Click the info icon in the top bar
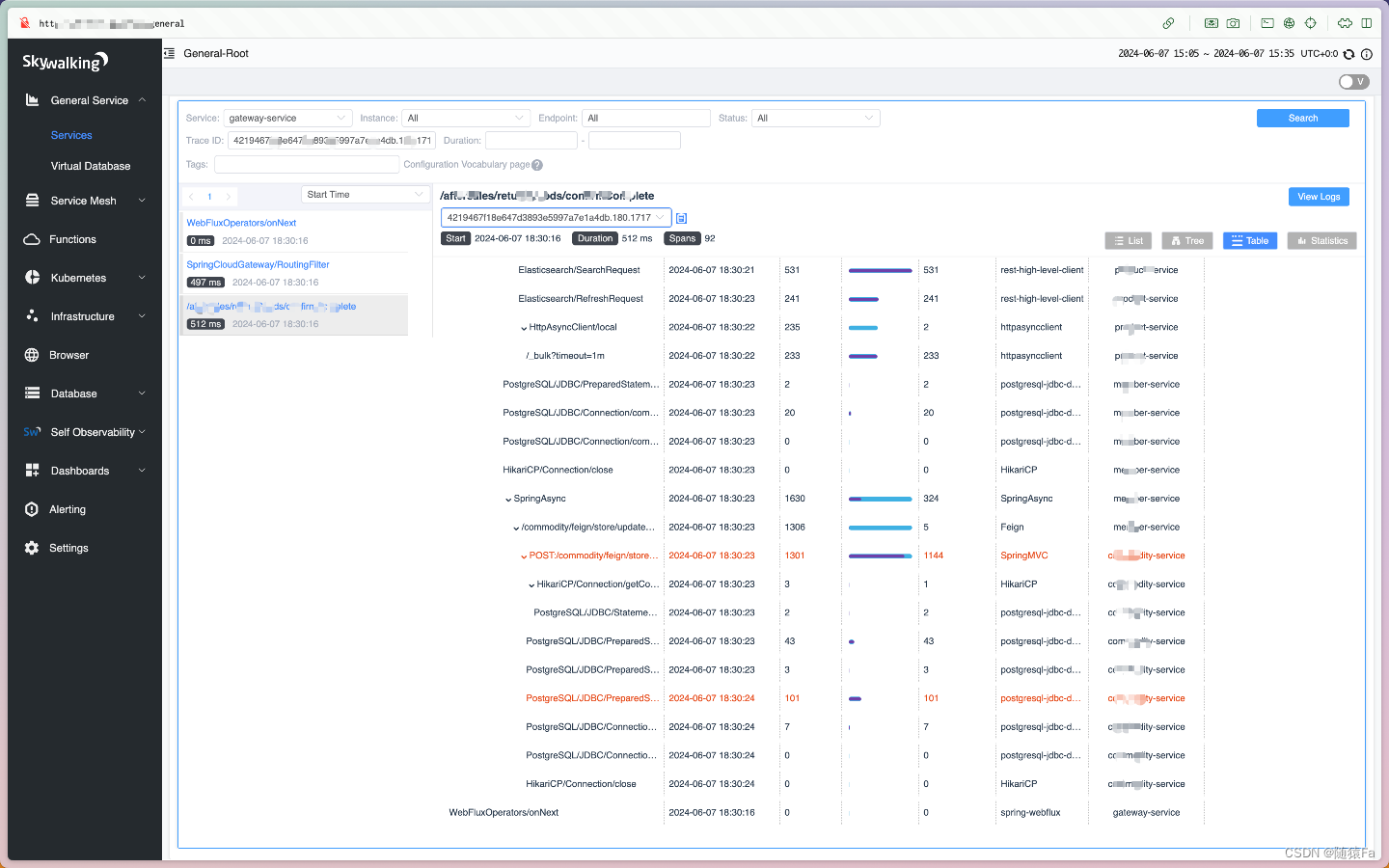This screenshot has width=1389, height=868. pos(1366,54)
